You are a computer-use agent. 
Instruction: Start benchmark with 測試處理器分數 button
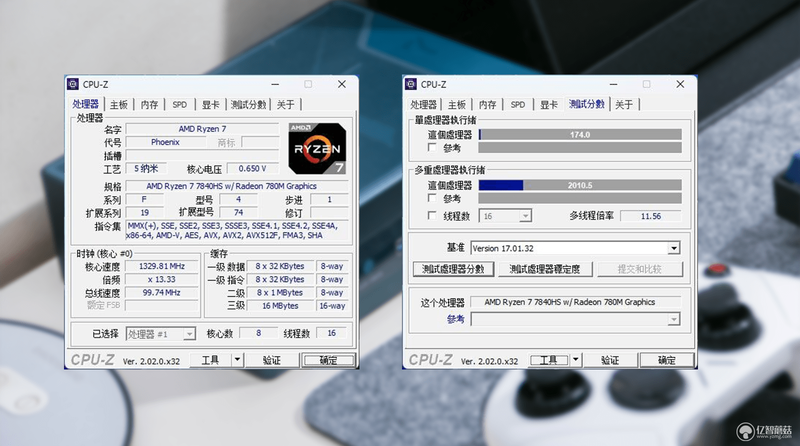pos(453,269)
